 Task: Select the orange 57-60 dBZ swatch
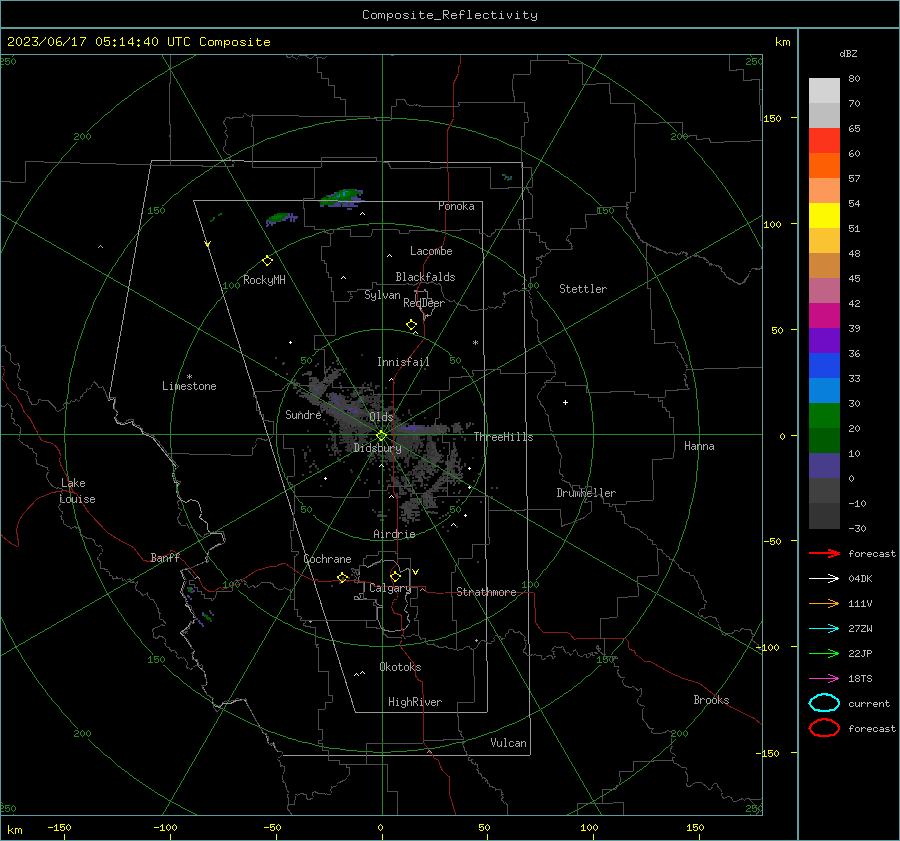824,166
